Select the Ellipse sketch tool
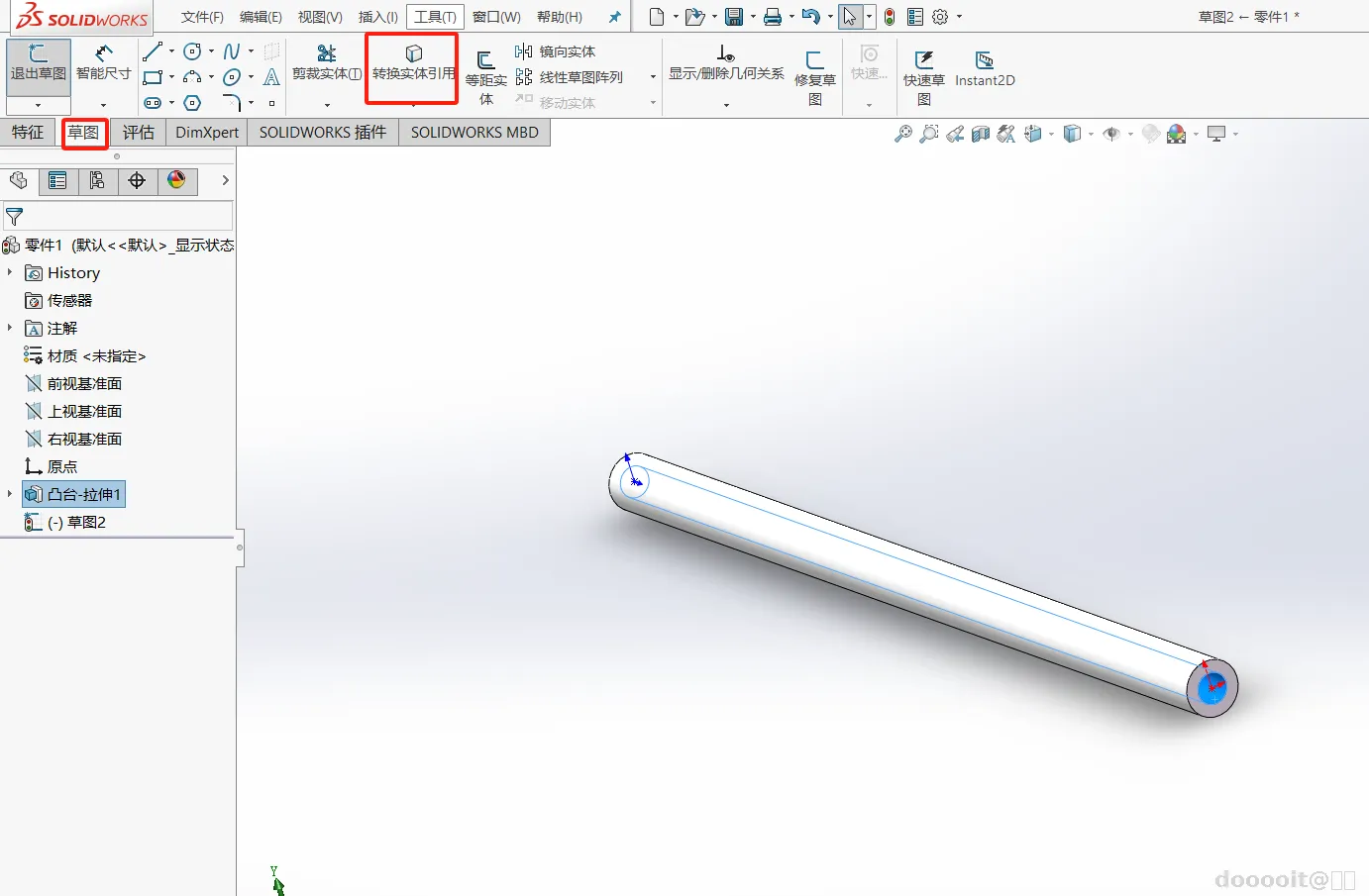1369x896 pixels. pyautogui.click(x=232, y=77)
